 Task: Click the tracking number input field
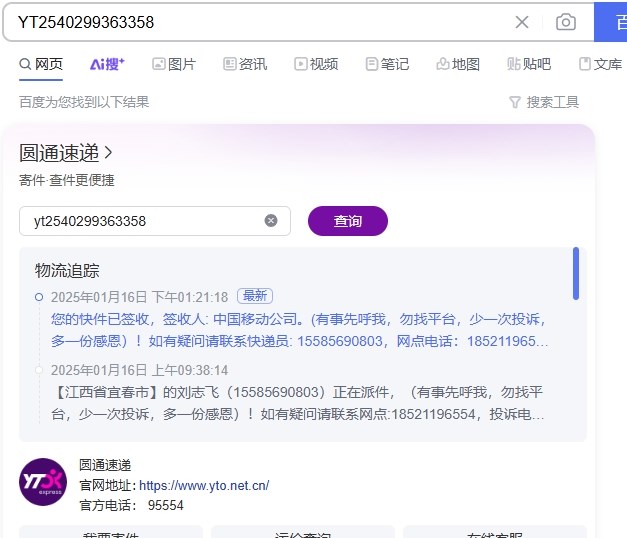[155, 221]
